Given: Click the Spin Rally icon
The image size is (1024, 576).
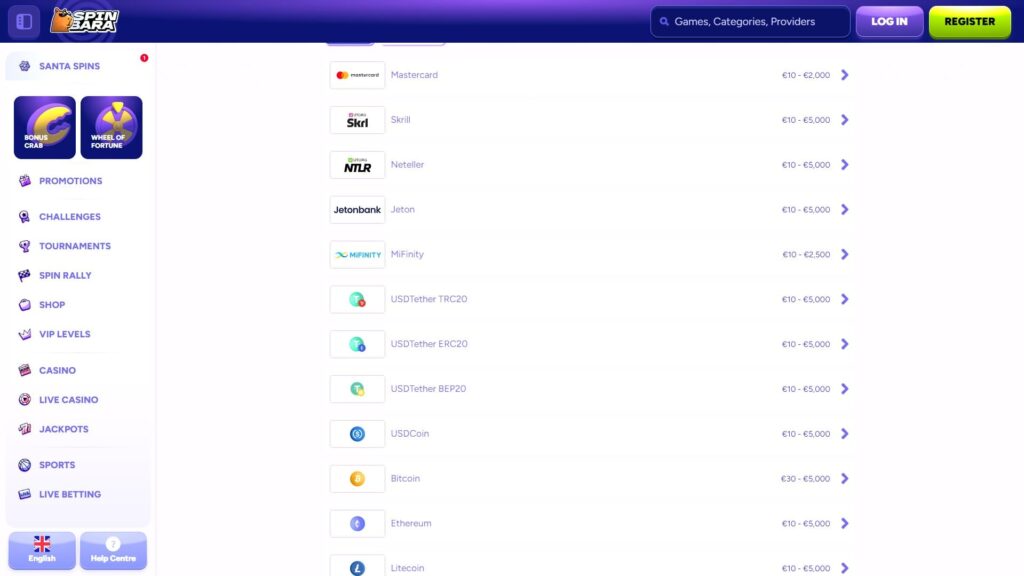Looking at the screenshot, I should pyautogui.click(x=23, y=275).
